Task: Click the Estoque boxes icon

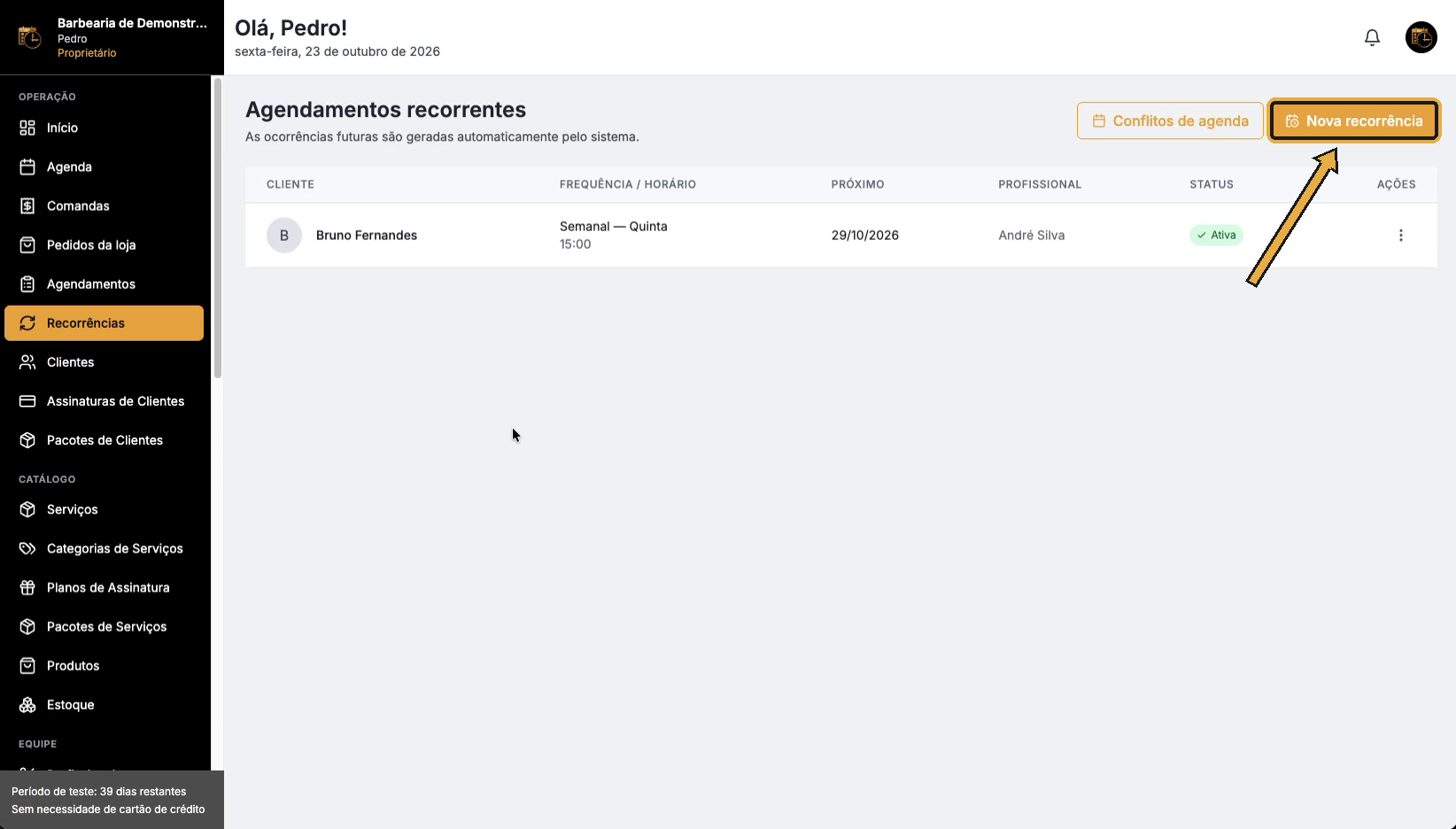Action: pyautogui.click(x=27, y=705)
